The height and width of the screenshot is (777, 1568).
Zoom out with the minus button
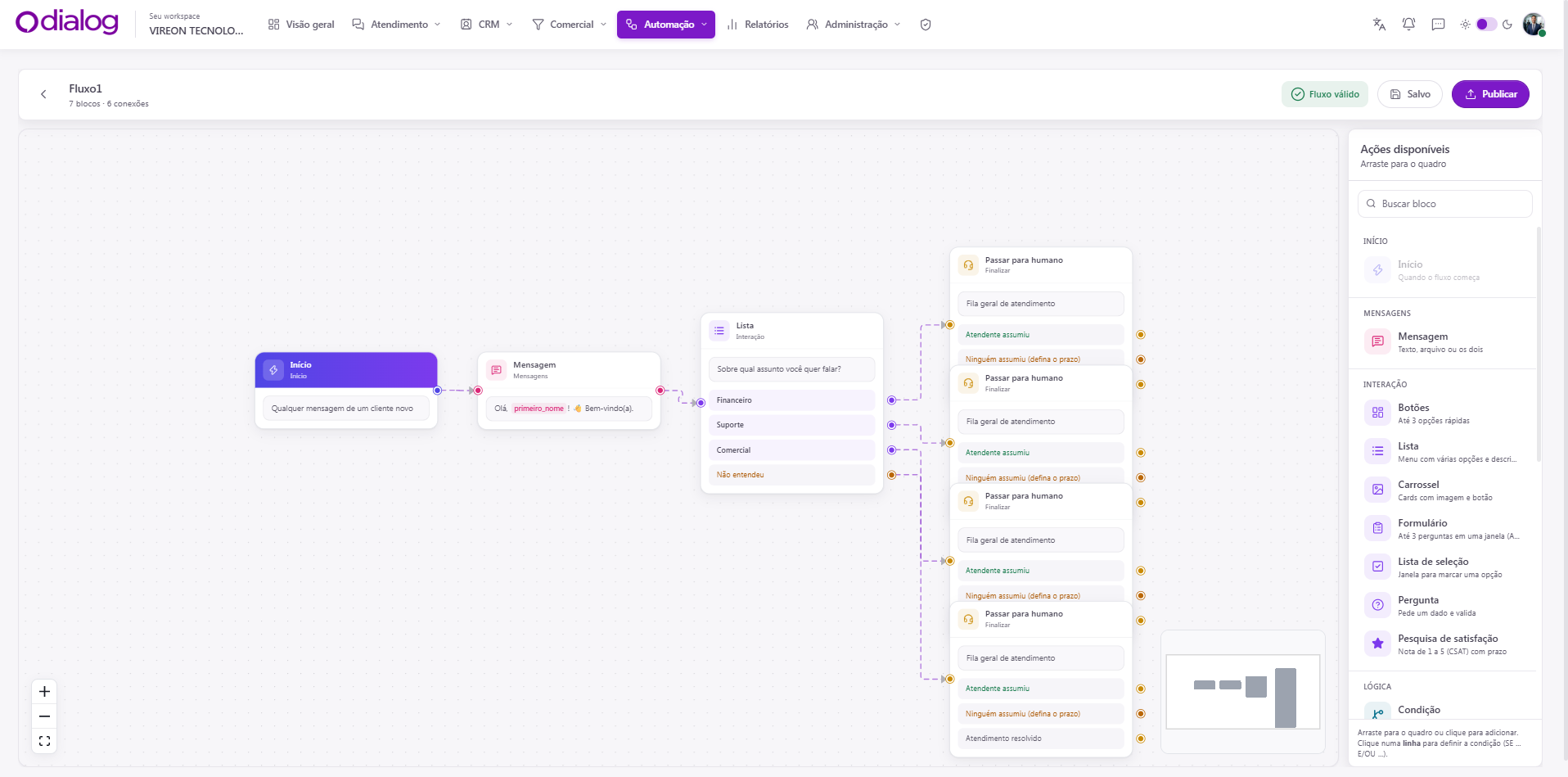[44, 716]
